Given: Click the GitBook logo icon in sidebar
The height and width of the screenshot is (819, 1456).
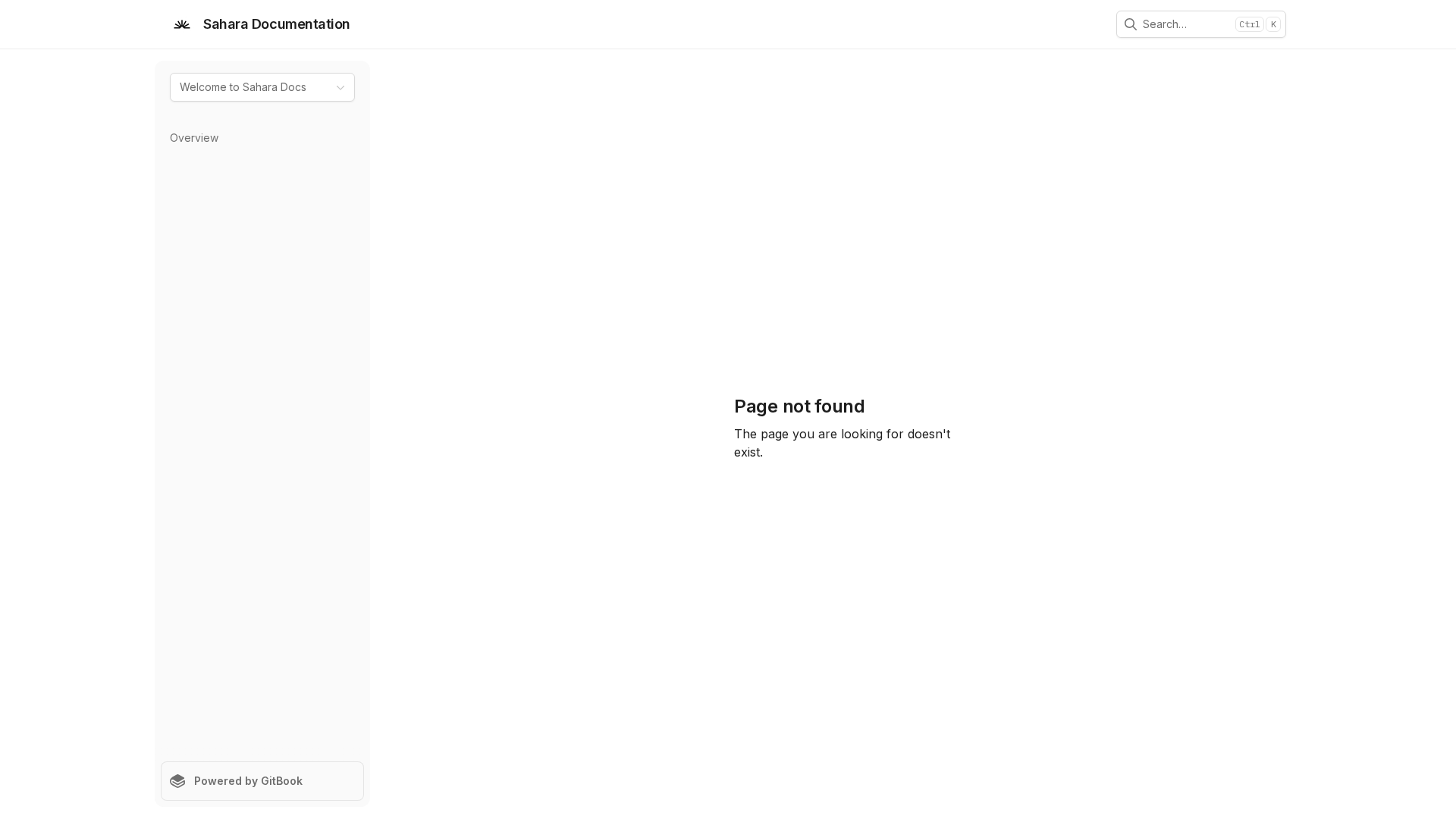Looking at the screenshot, I should (x=177, y=781).
